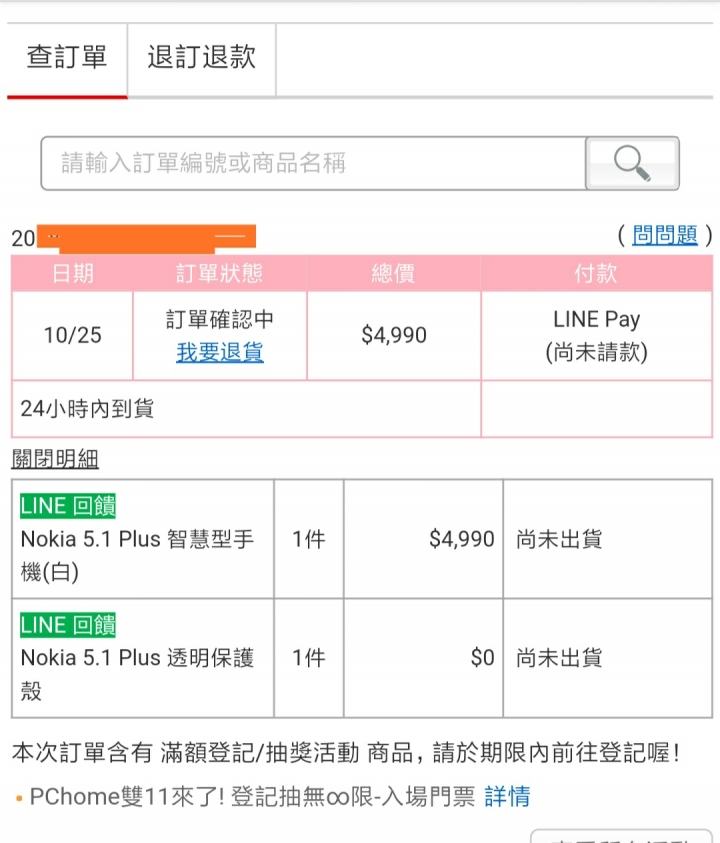Click the magnifying glass search icon
720x843 pixels.
(632, 163)
